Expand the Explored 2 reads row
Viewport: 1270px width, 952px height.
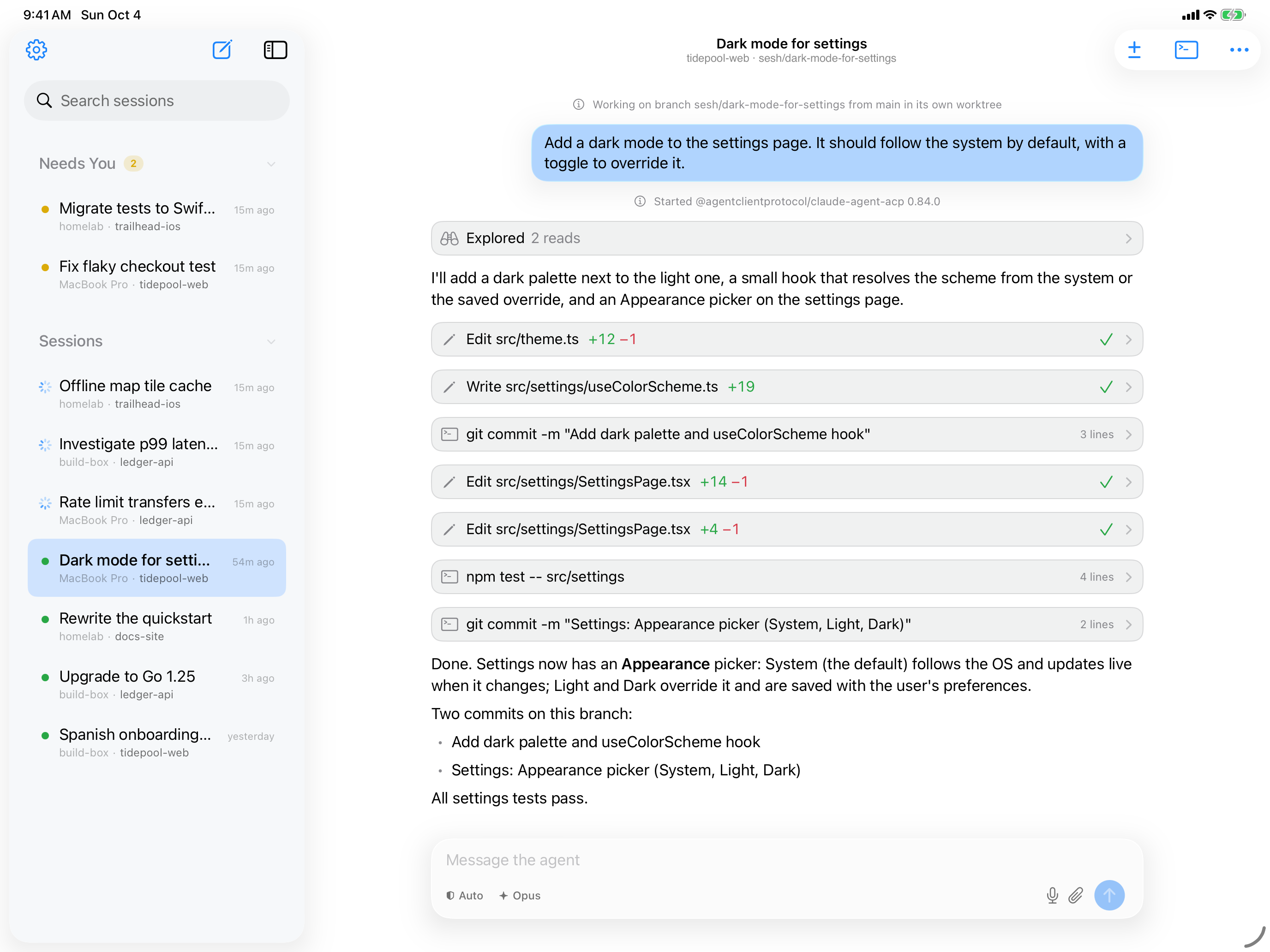pyautogui.click(x=786, y=238)
